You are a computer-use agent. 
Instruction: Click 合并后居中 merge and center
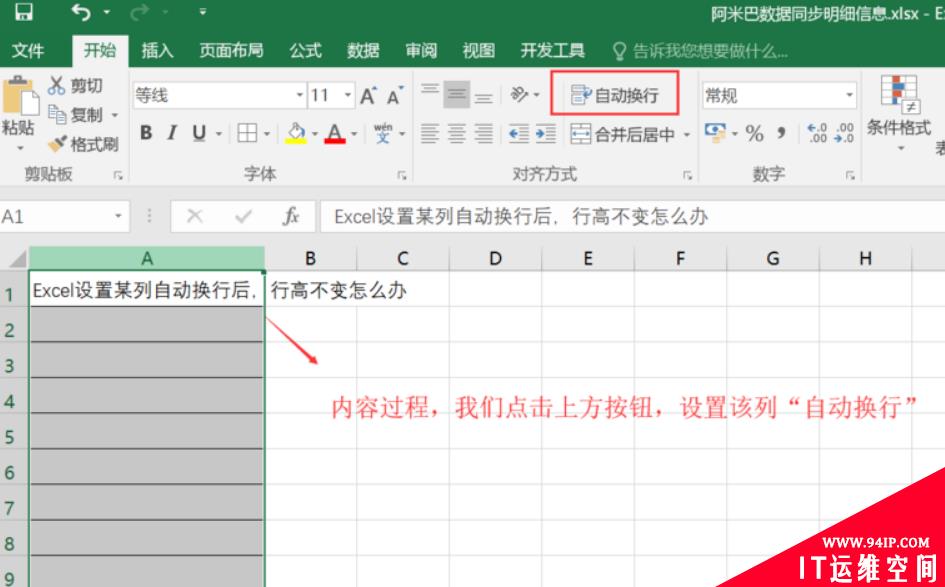[623, 134]
